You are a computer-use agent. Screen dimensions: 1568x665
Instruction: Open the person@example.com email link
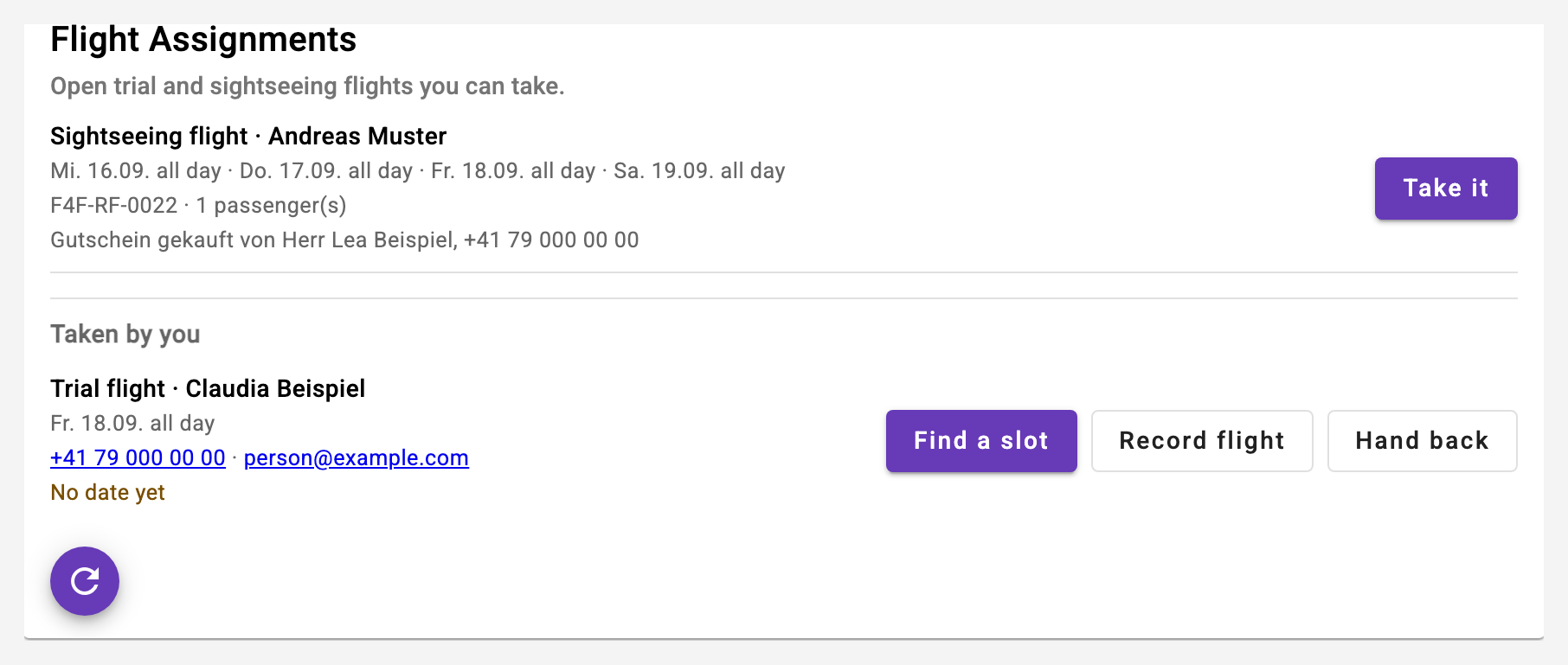click(x=357, y=457)
